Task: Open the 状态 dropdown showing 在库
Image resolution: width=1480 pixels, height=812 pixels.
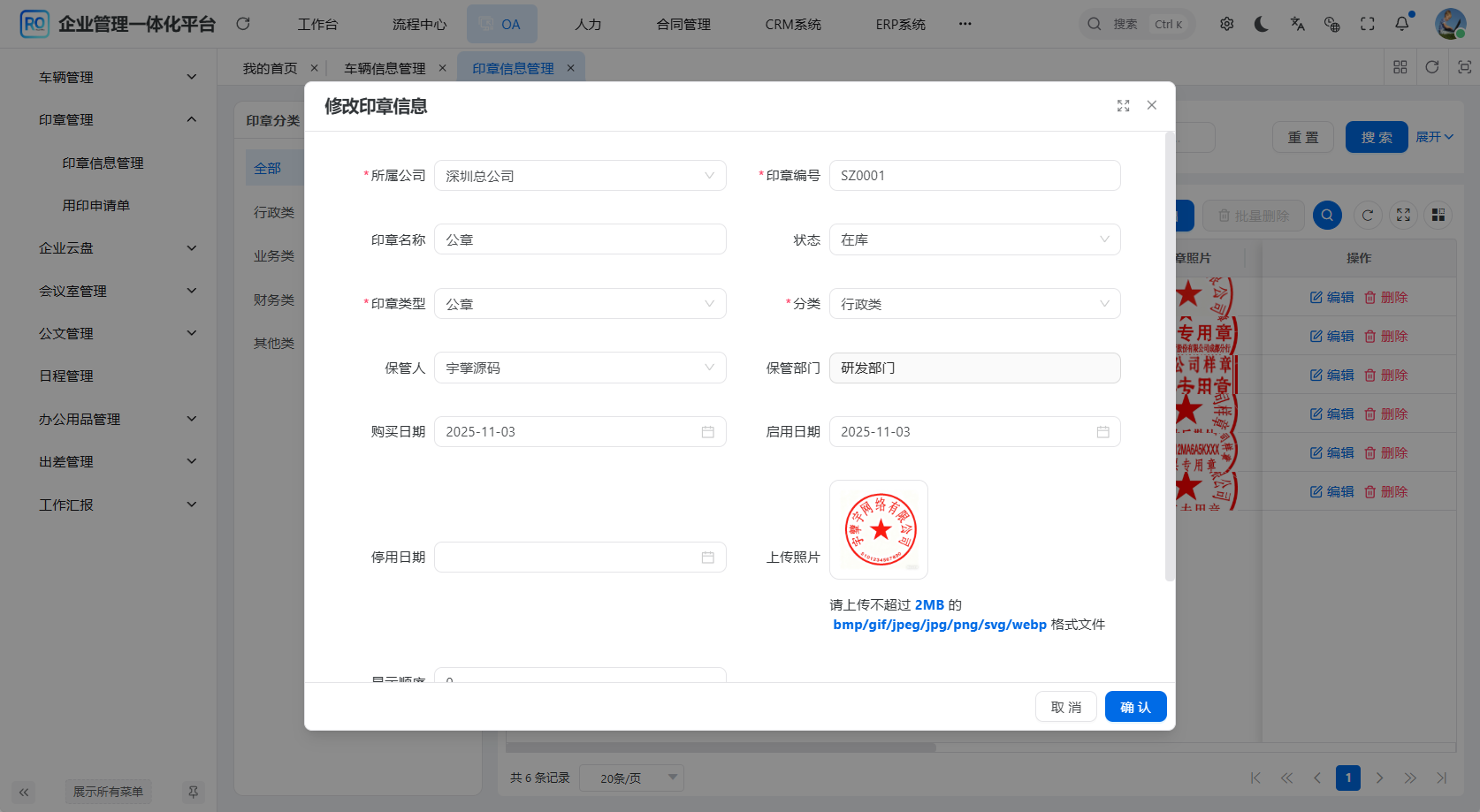Action: pos(974,239)
